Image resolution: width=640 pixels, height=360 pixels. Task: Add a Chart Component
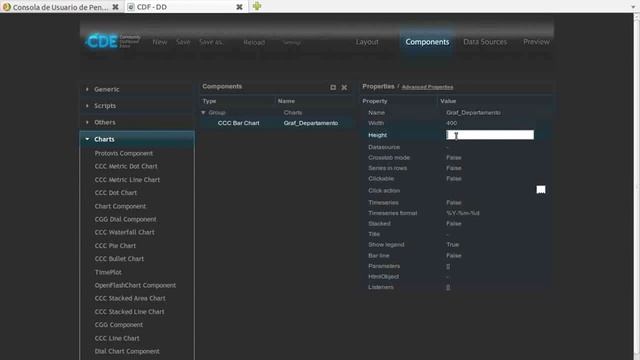point(120,206)
